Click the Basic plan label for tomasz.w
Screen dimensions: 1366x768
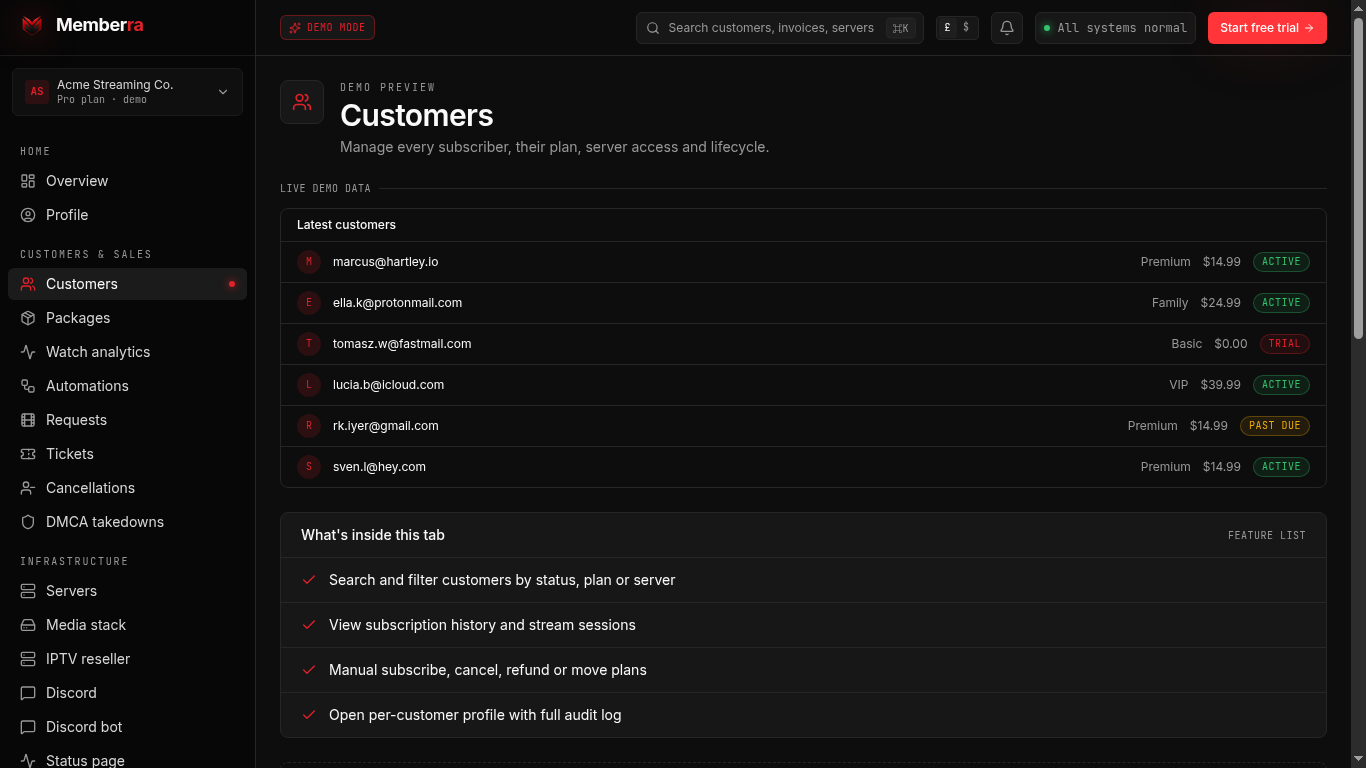tap(1187, 344)
